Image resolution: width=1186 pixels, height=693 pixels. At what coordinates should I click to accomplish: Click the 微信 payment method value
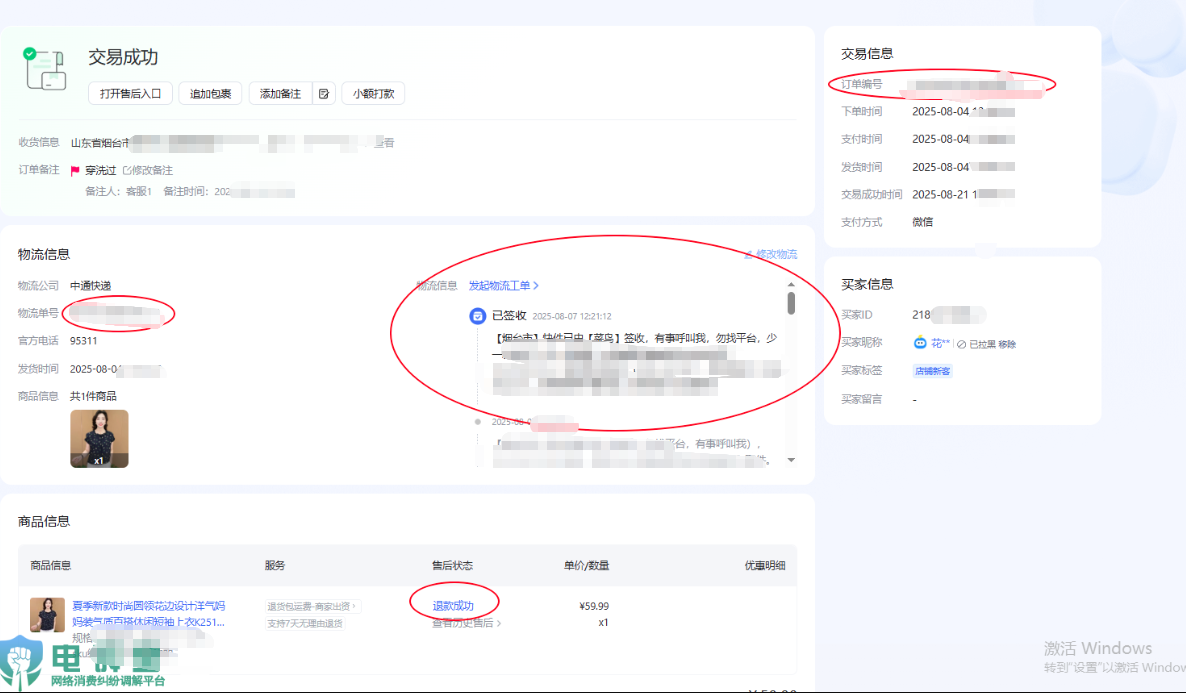coord(922,222)
